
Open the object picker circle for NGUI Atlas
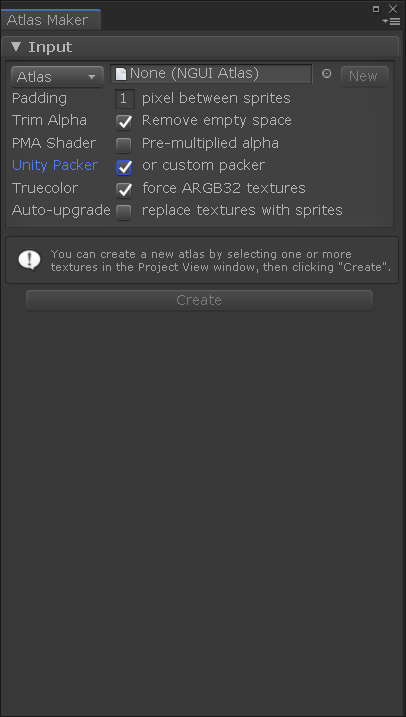(326, 74)
